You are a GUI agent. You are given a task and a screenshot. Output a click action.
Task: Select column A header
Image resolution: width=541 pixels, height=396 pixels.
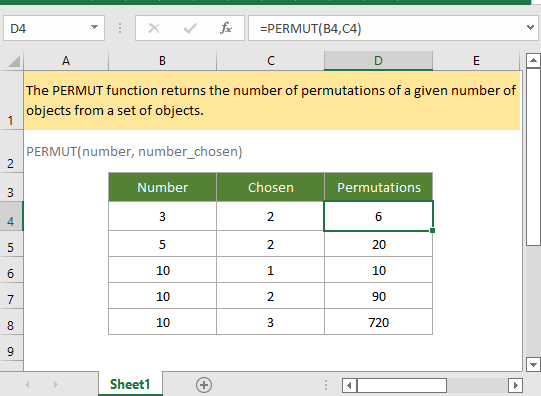[x=66, y=61]
